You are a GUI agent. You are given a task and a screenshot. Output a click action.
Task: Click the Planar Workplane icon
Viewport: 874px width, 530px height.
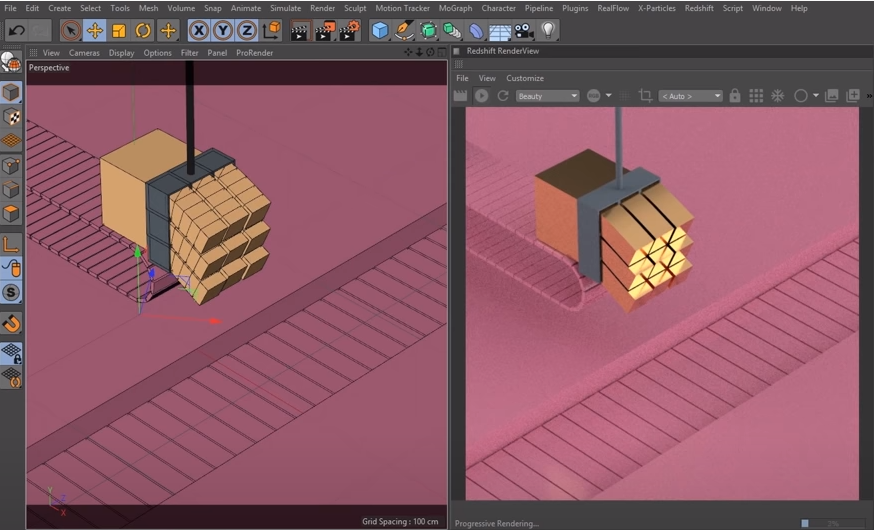click(11, 377)
